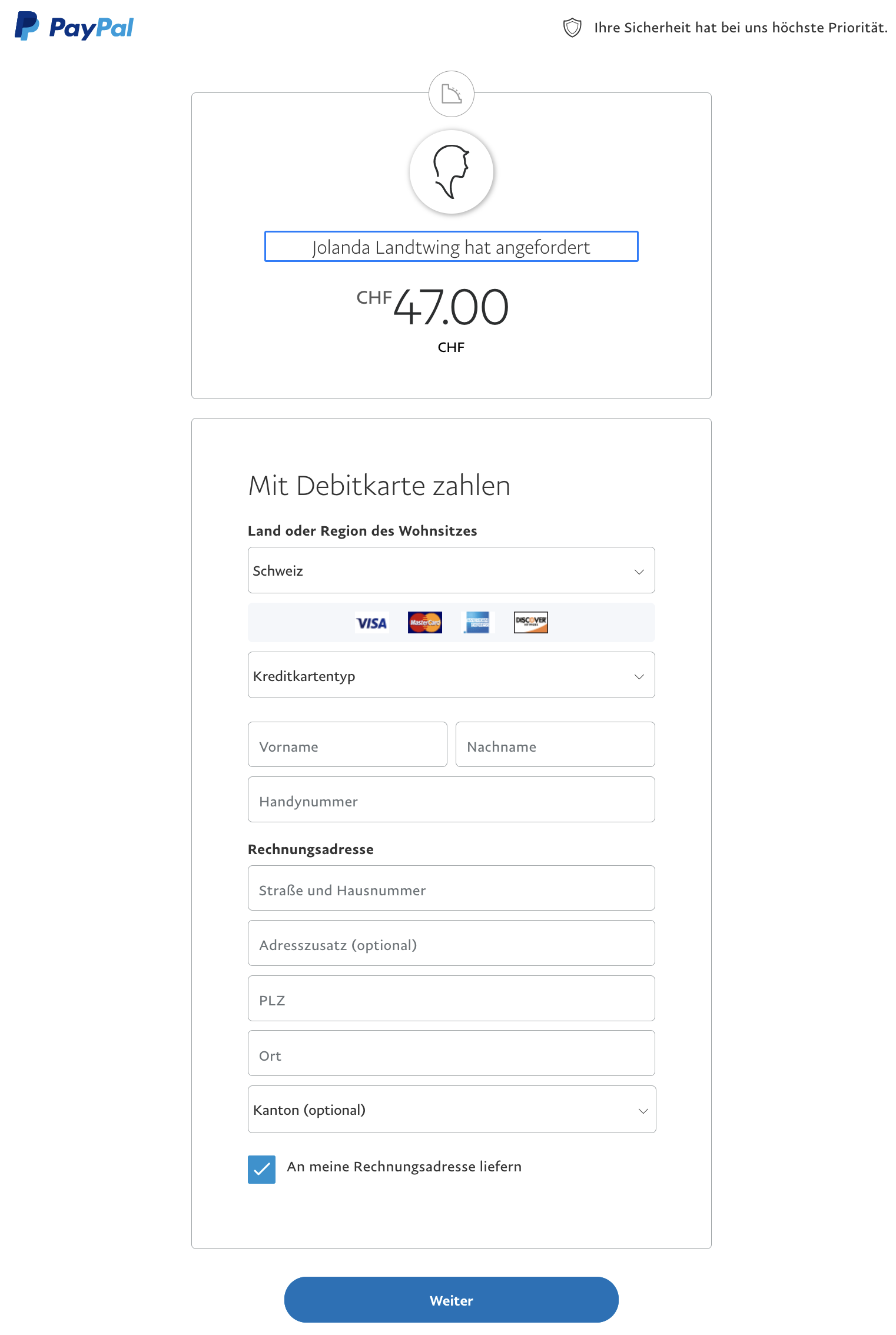
Task: Click the MasterCard logo
Action: (x=424, y=623)
